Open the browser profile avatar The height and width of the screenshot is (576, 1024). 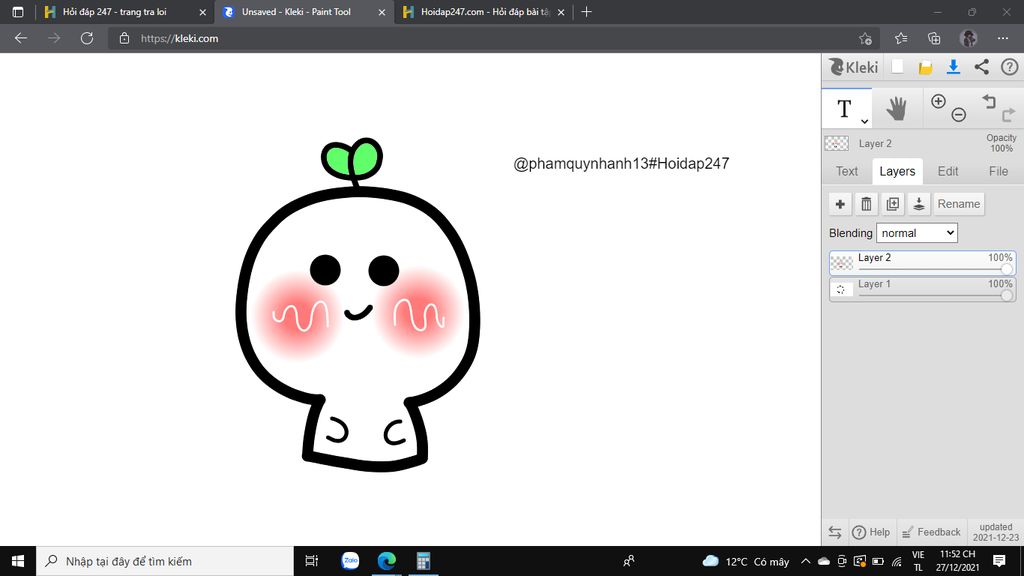(968, 39)
